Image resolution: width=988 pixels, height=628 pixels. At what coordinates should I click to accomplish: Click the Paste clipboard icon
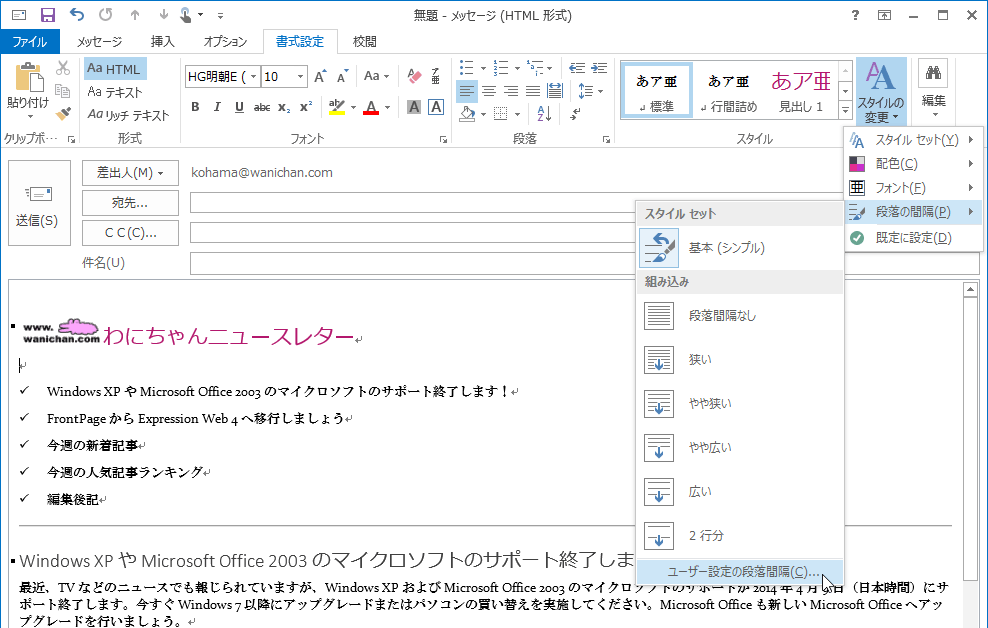point(28,77)
